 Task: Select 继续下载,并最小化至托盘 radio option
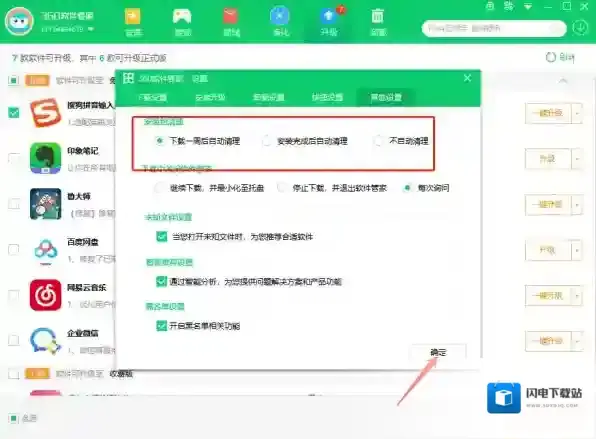[x=160, y=188]
